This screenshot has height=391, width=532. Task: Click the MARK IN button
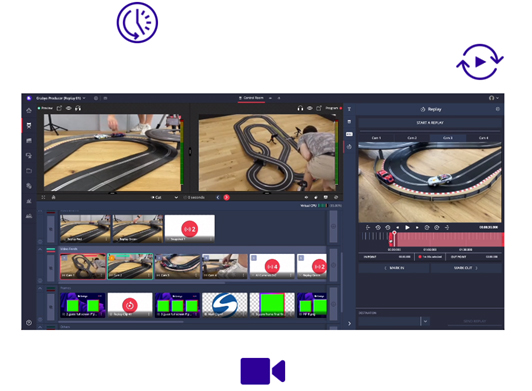(x=394, y=268)
